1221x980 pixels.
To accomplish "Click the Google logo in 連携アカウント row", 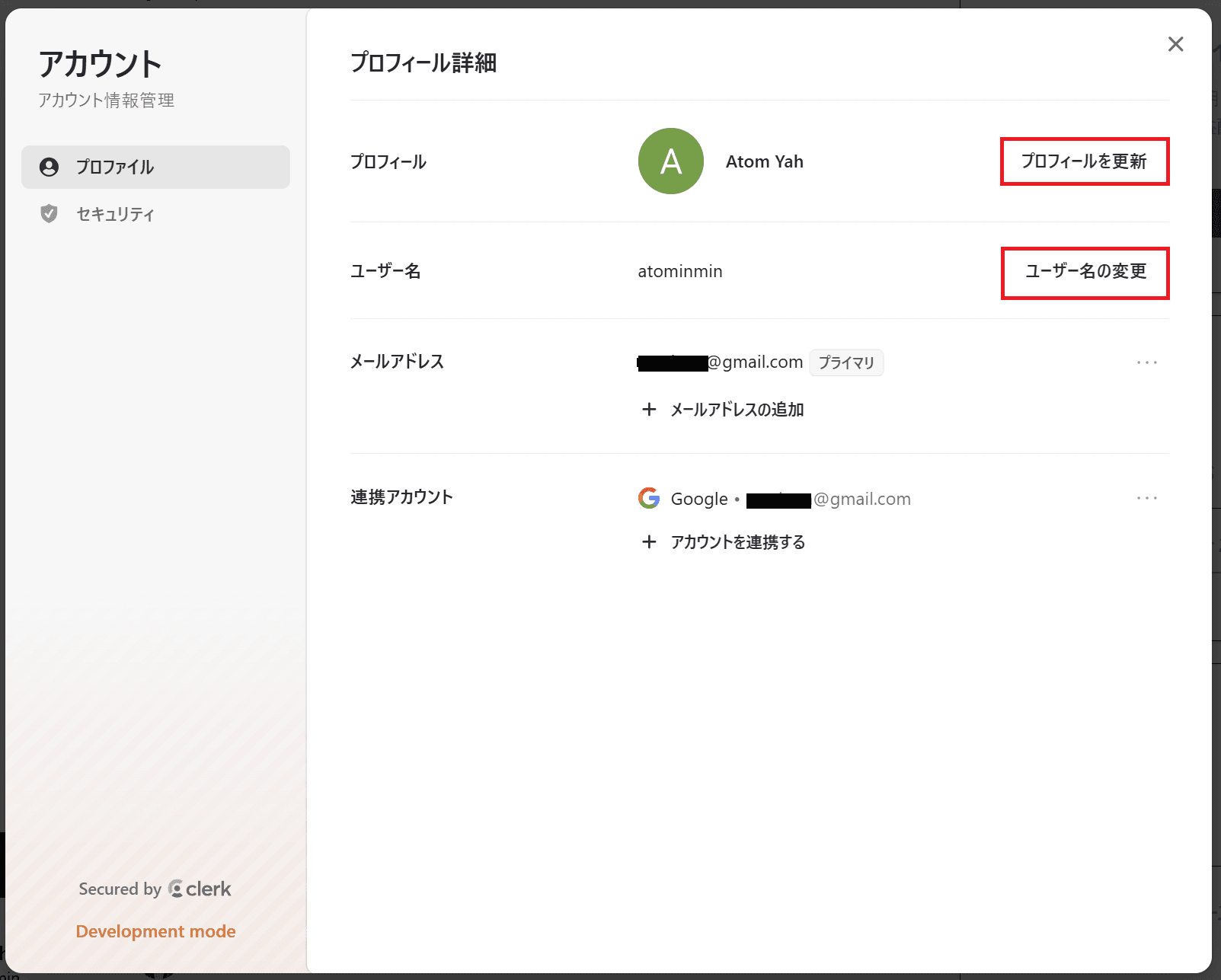I will point(648,498).
